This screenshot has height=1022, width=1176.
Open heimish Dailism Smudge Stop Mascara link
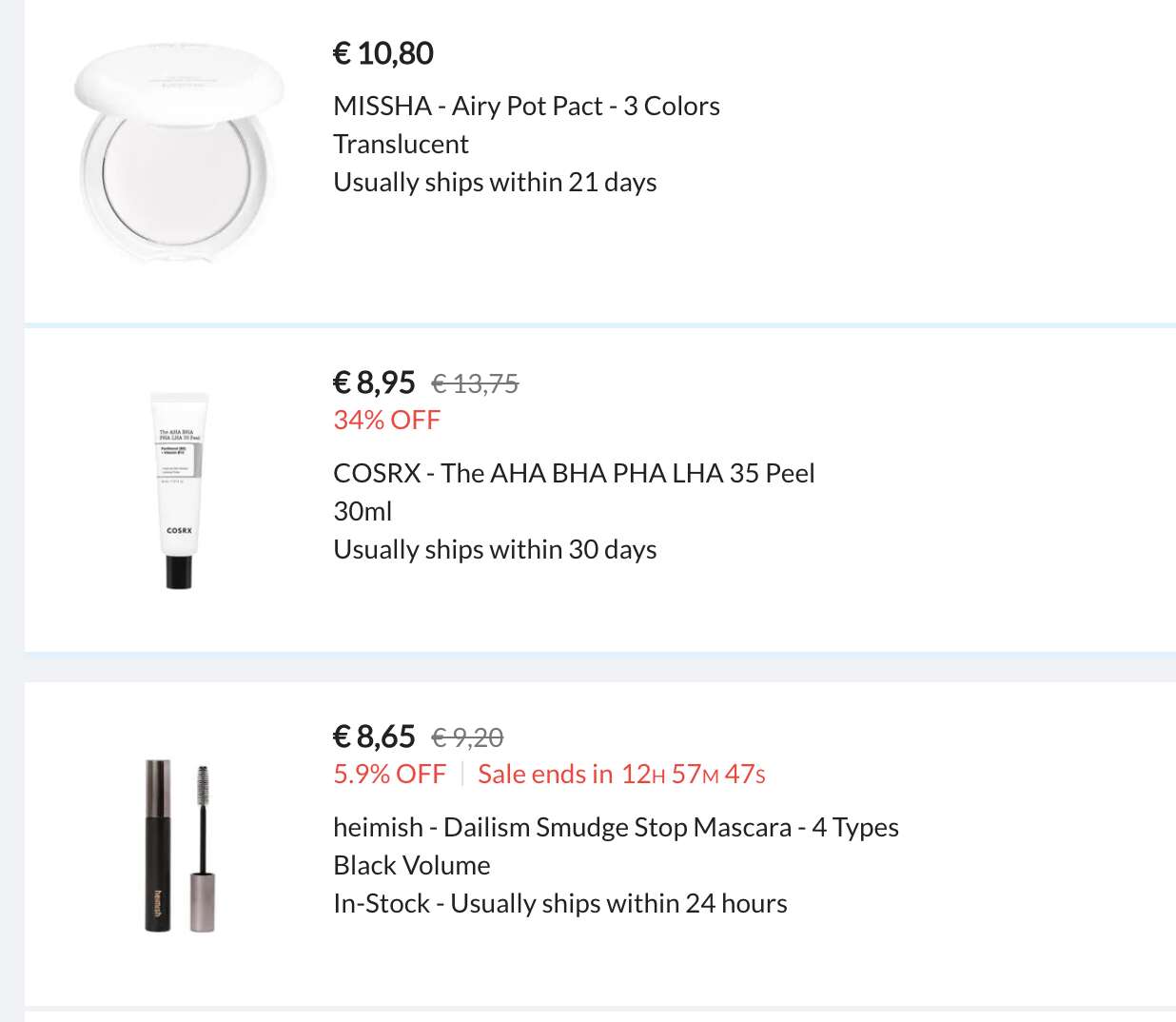coord(616,827)
